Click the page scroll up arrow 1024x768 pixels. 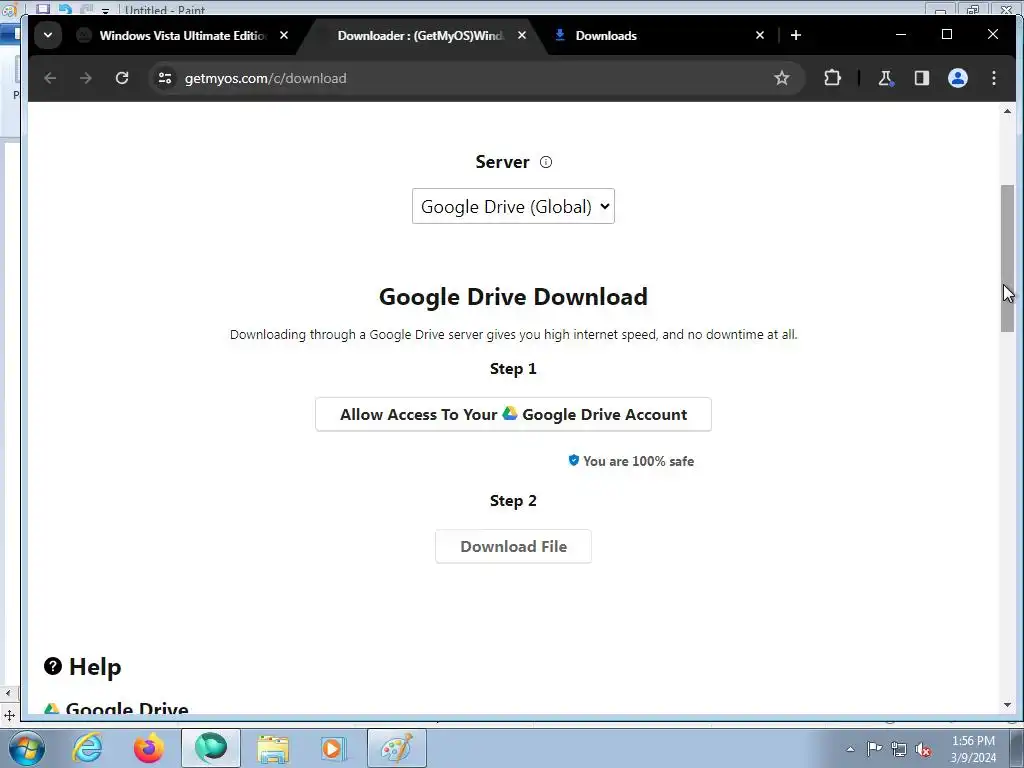[1007, 112]
